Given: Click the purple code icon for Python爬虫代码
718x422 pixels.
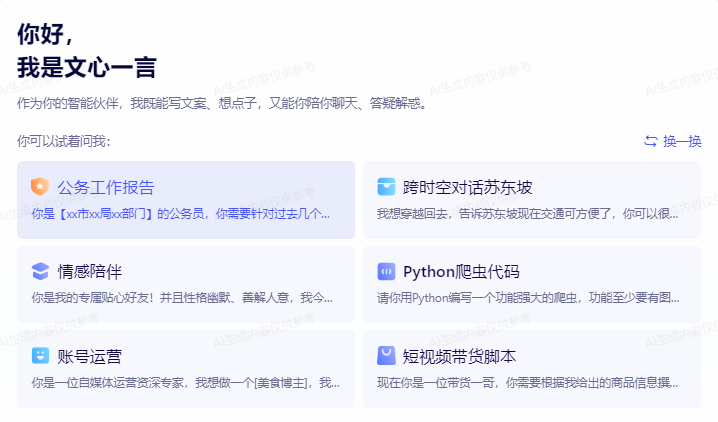Looking at the screenshot, I should [x=386, y=271].
